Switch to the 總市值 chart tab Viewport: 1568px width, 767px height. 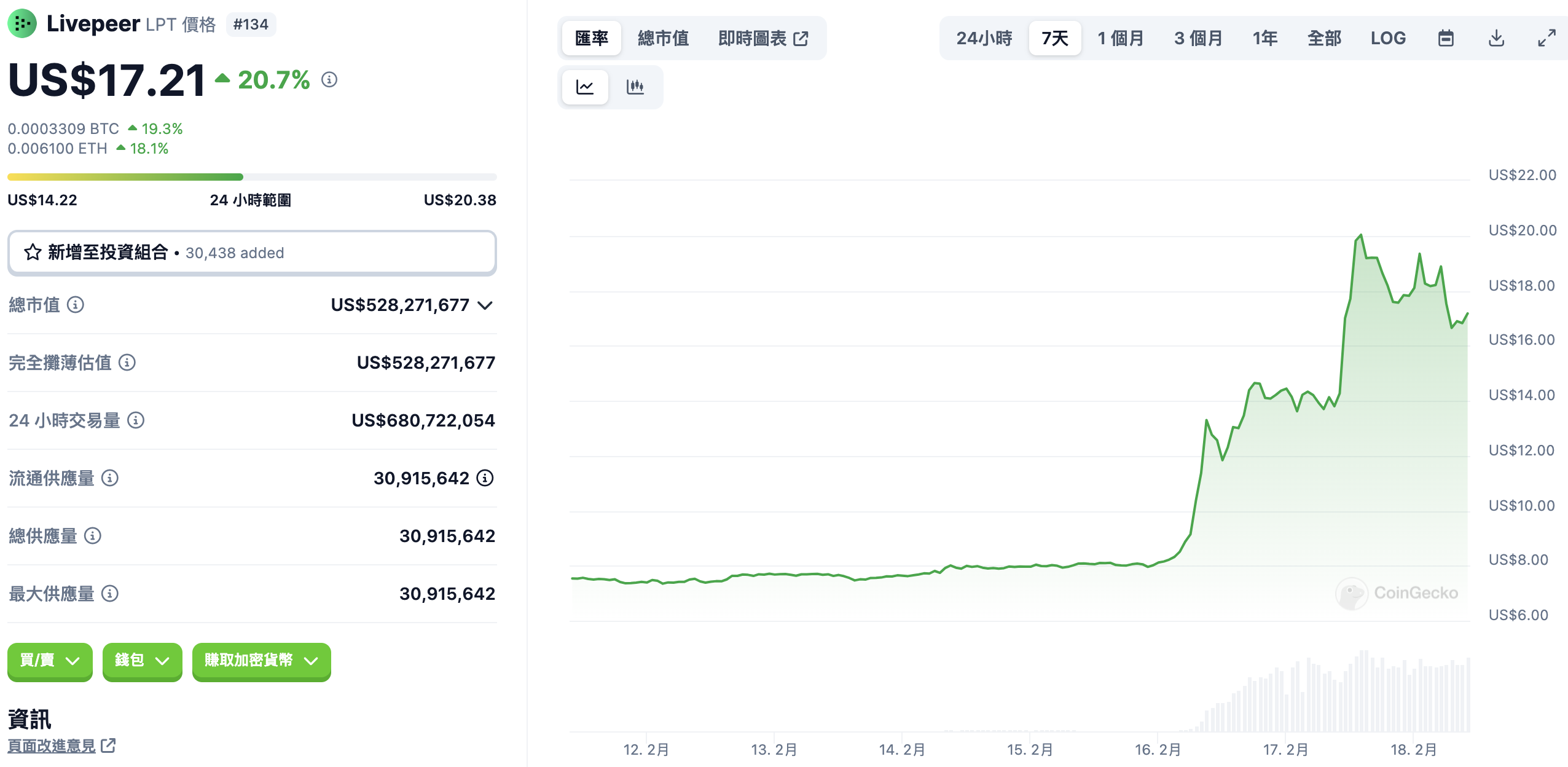(663, 39)
